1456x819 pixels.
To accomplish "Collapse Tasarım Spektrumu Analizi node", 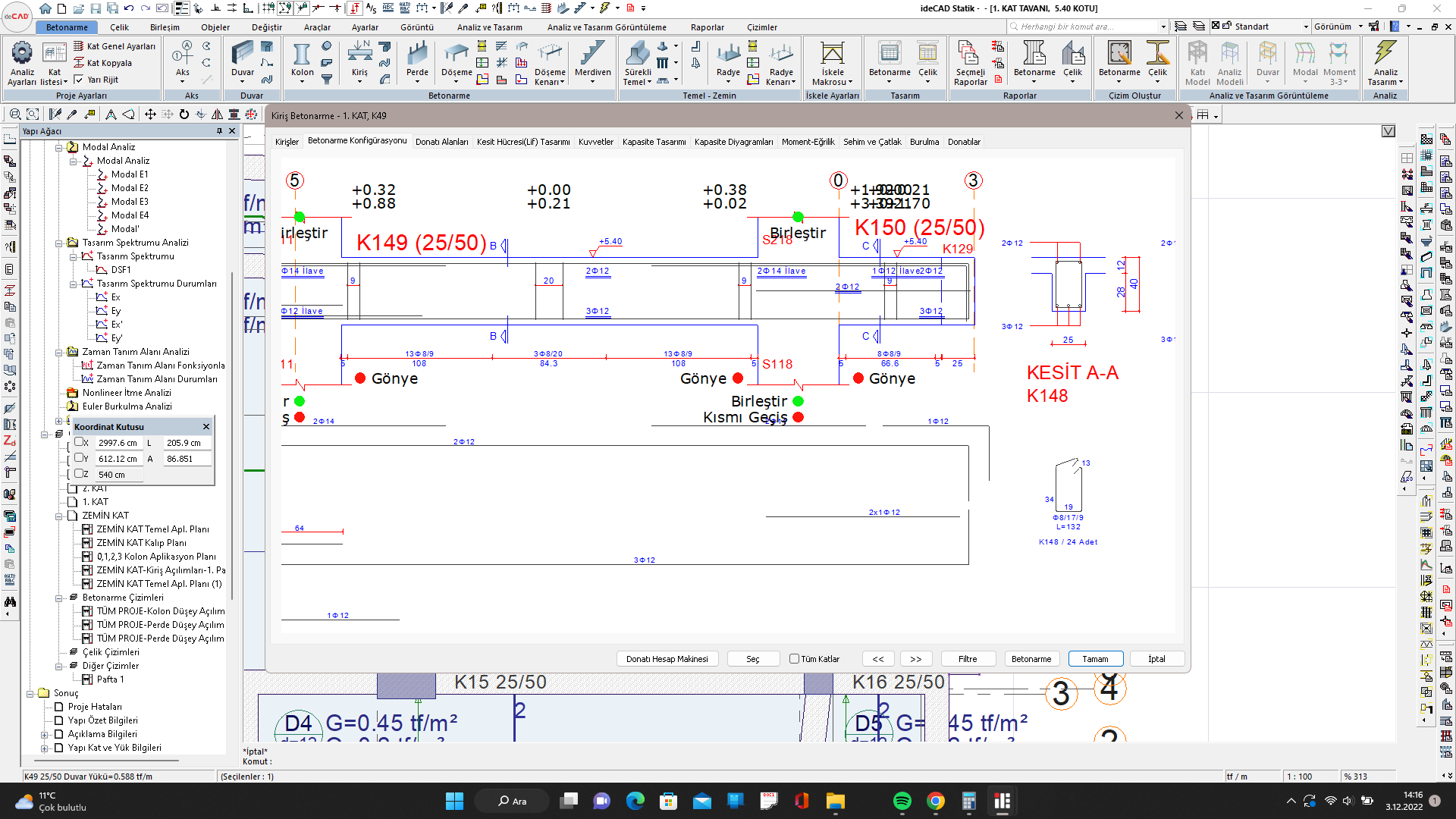I will [58, 243].
